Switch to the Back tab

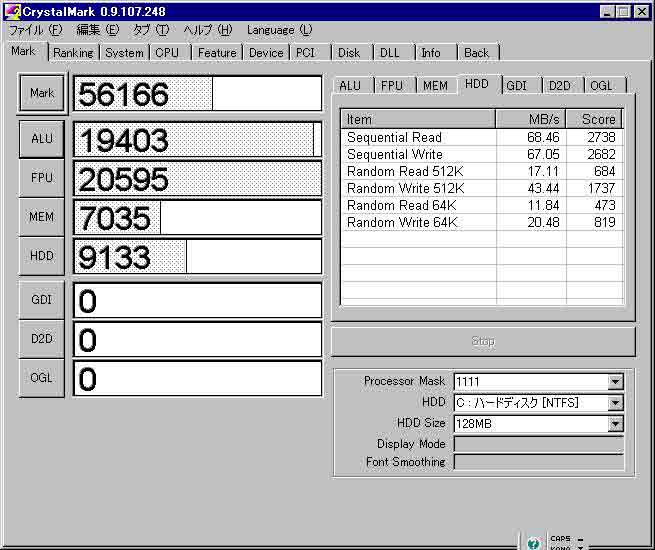[x=476, y=53]
